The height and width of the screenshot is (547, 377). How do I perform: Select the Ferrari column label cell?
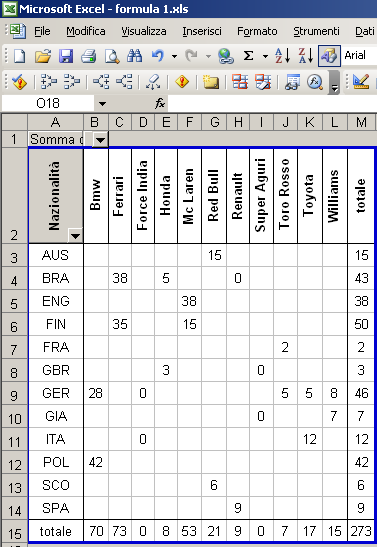(120, 196)
